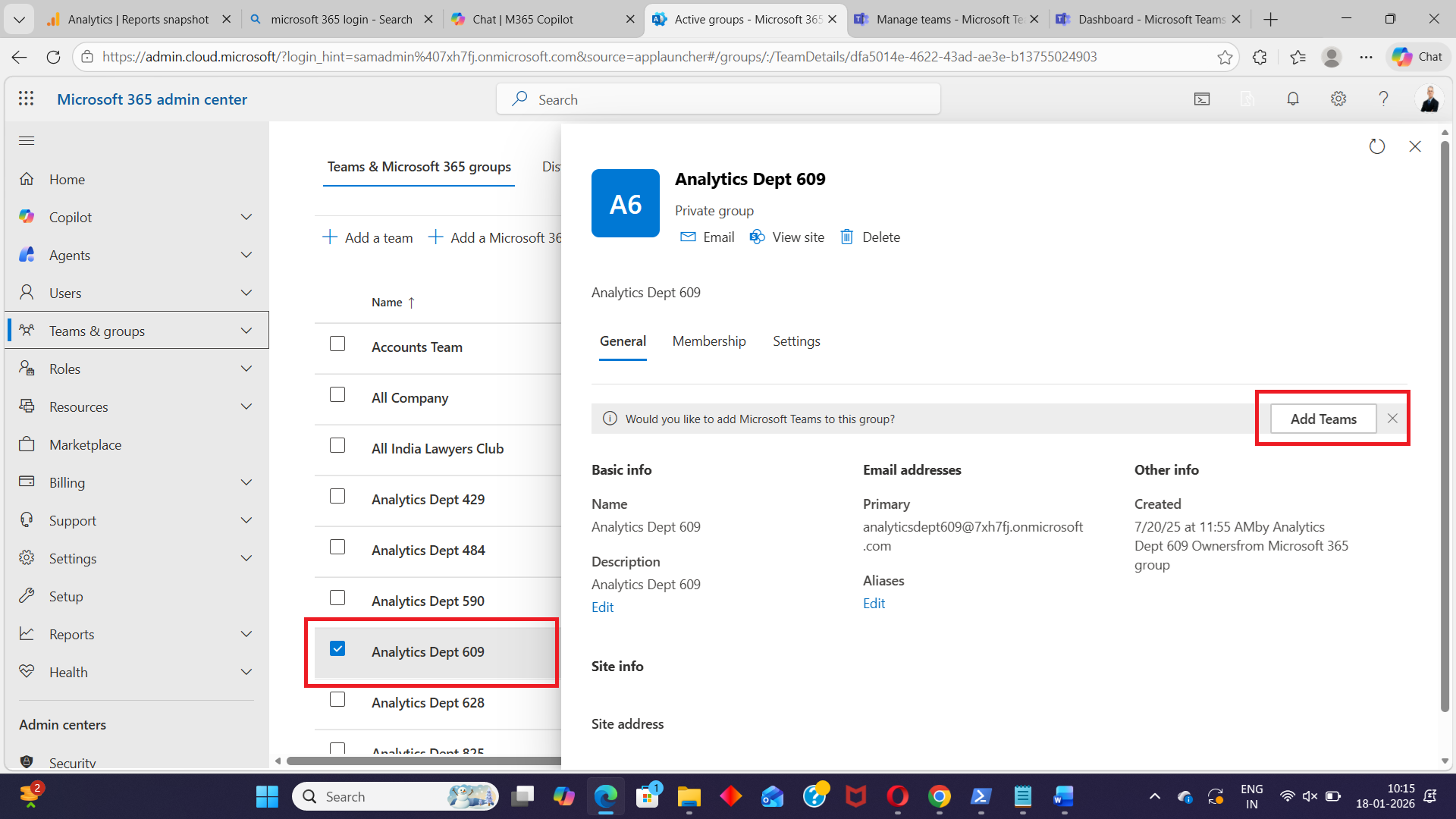This screenshot has height=819, width=1456.
Task: Click the admin center Search field
Action: [x=718, y=99]
